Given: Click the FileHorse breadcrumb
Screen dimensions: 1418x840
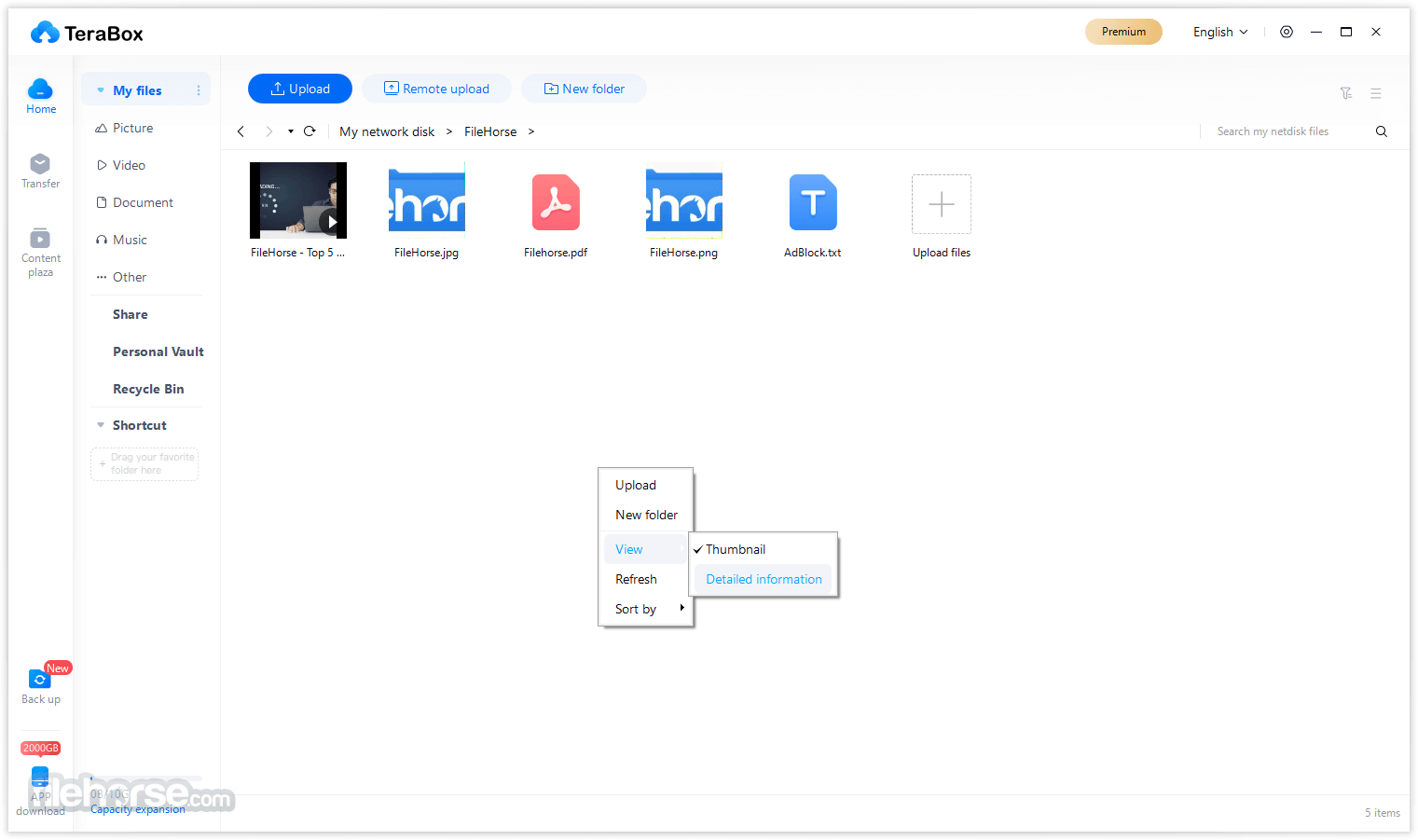Looking at the screenshot, I should tap(490, 131).
